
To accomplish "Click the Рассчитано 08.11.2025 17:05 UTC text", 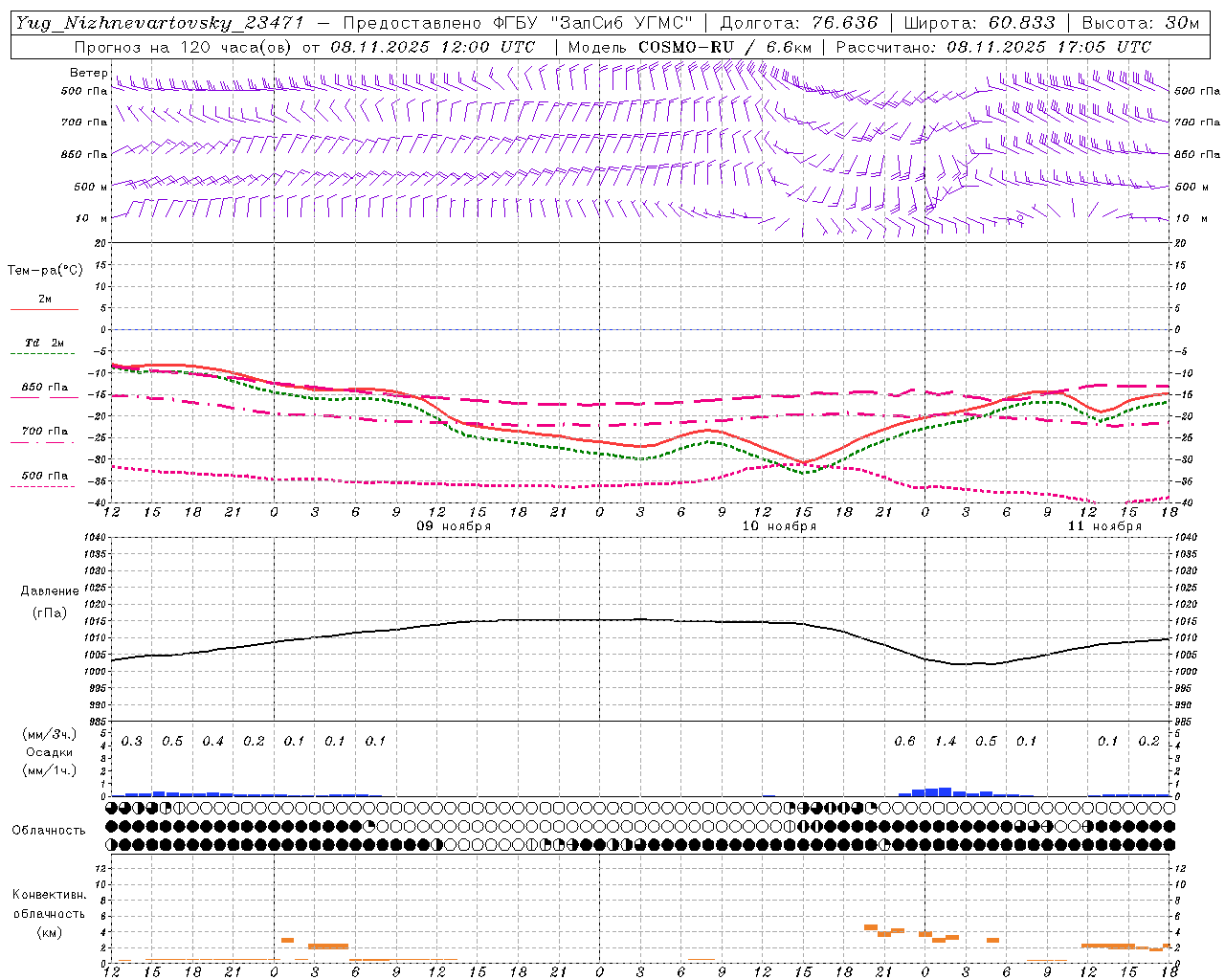I will pyautogui.click(x=993, y=47).
